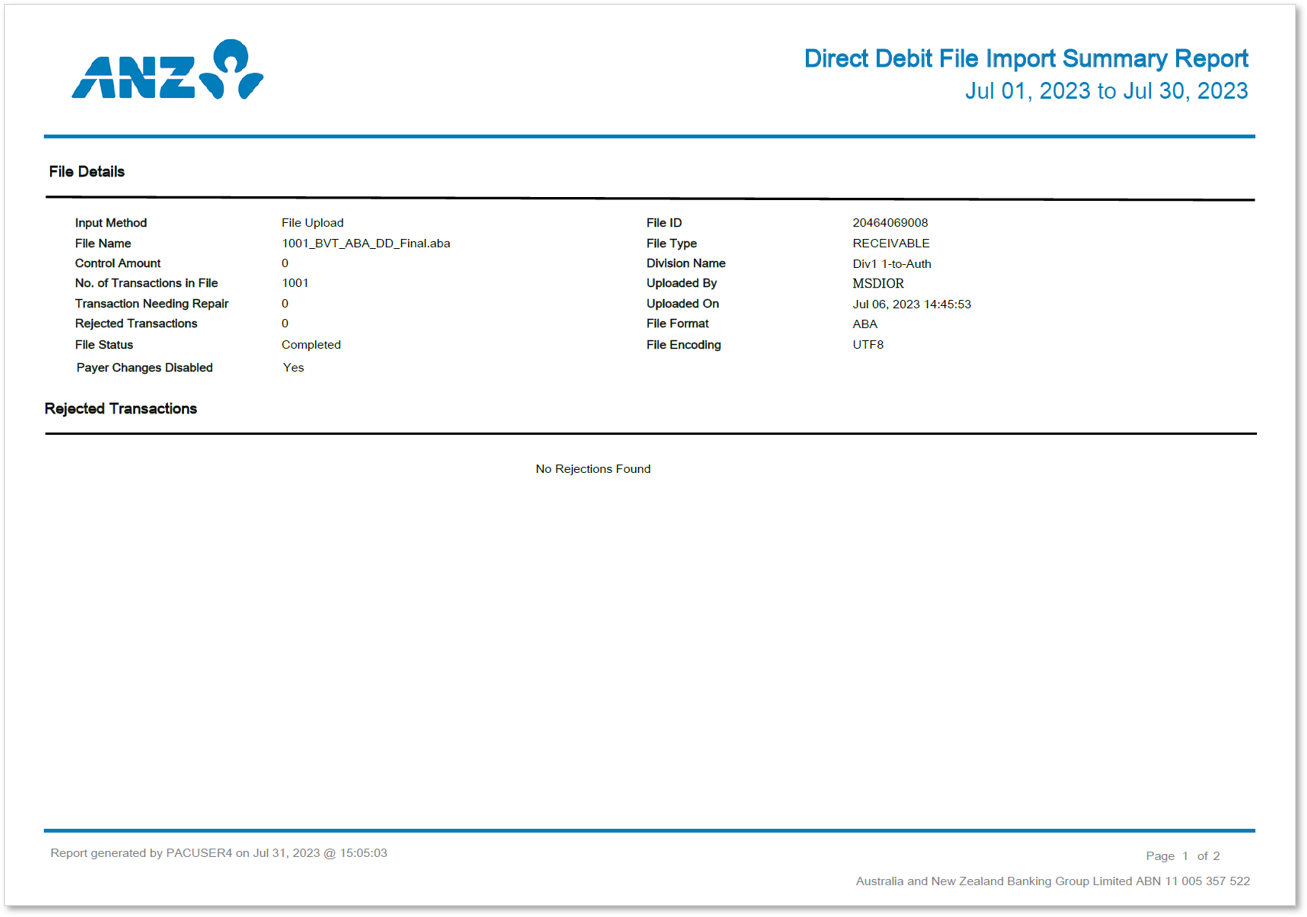Select the File Status value Completed
This screenshot has width=1307, height=917.
pos(311,344)
